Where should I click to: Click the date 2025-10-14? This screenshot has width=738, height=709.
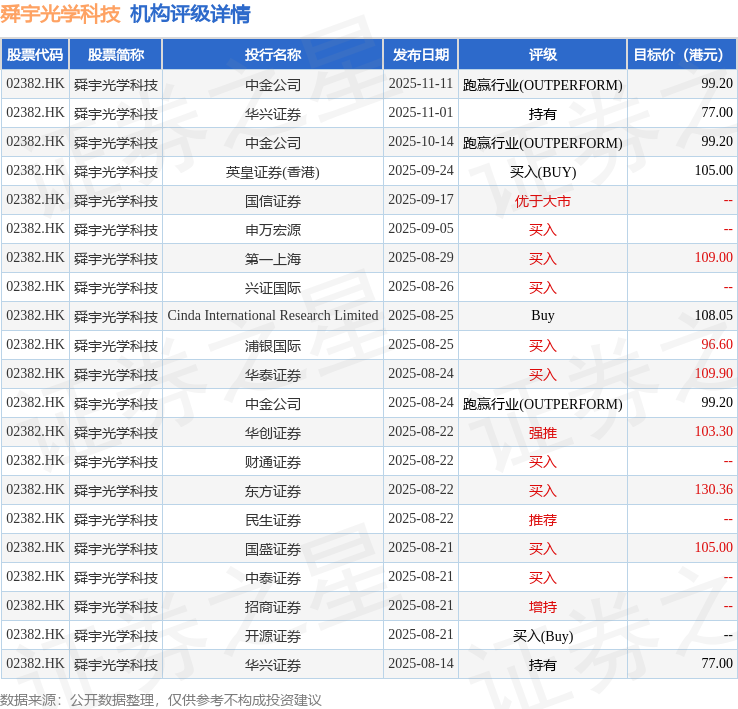[x=421, y=141]
